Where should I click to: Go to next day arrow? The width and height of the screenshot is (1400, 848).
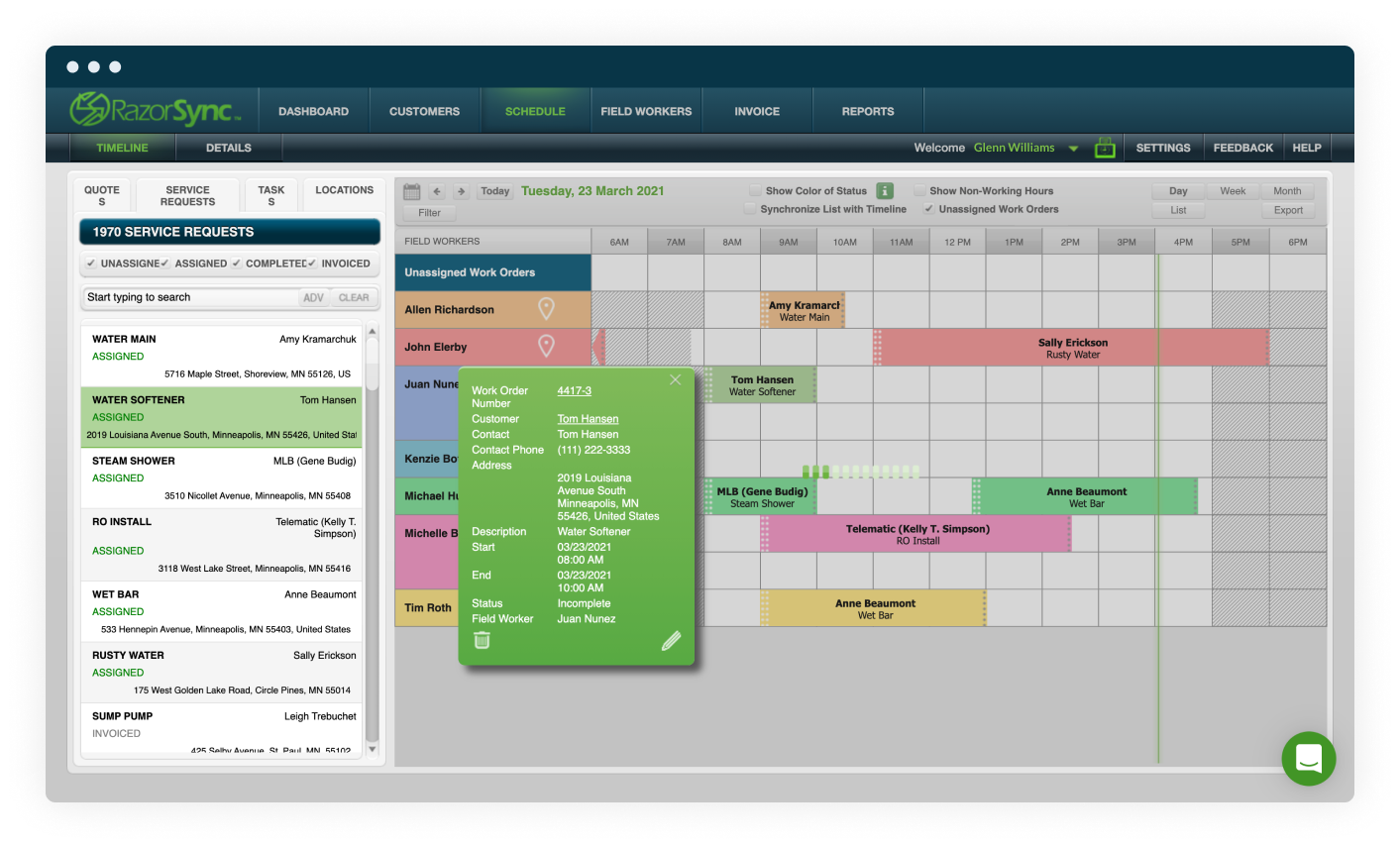coord(462,192)
